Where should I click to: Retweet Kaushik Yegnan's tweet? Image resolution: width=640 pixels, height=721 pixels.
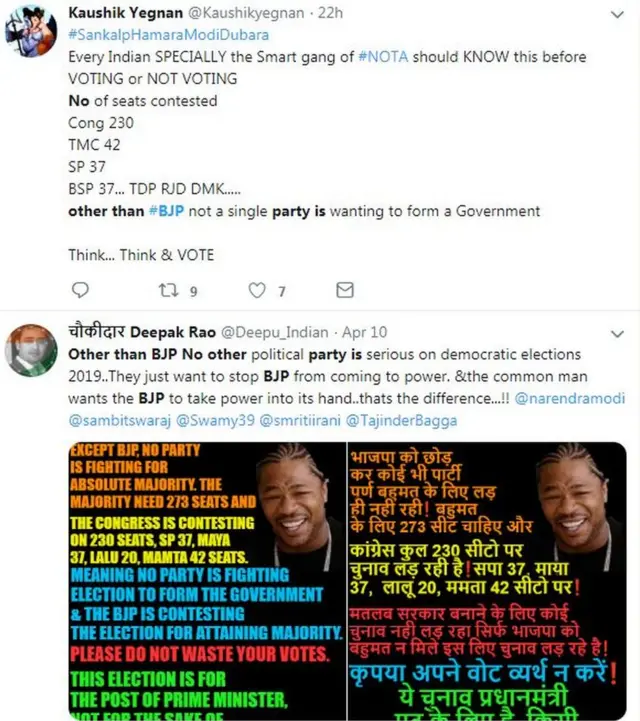(x=168, y=290)
